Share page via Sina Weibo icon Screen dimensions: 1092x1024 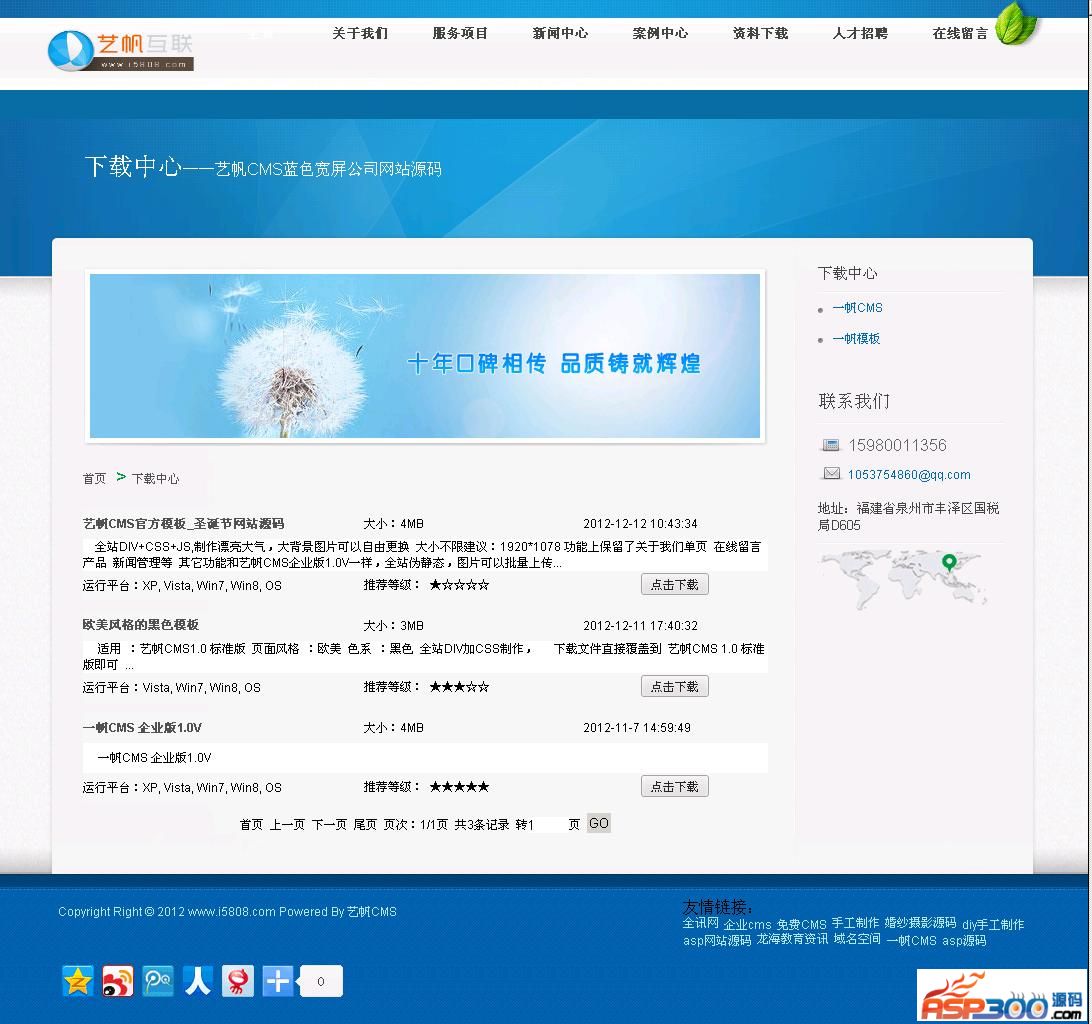[117, 981]
